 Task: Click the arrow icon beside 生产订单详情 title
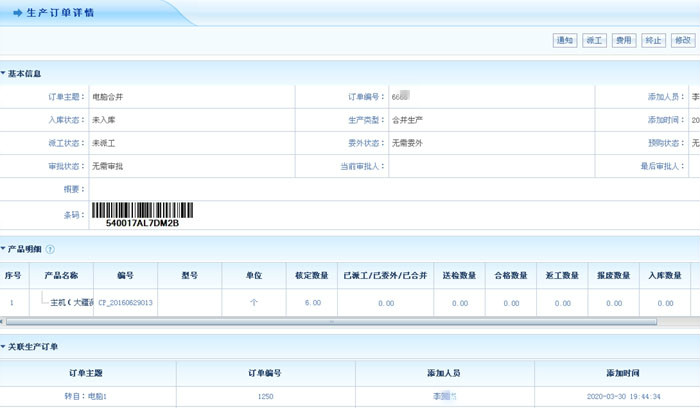(x=17, y=12)
